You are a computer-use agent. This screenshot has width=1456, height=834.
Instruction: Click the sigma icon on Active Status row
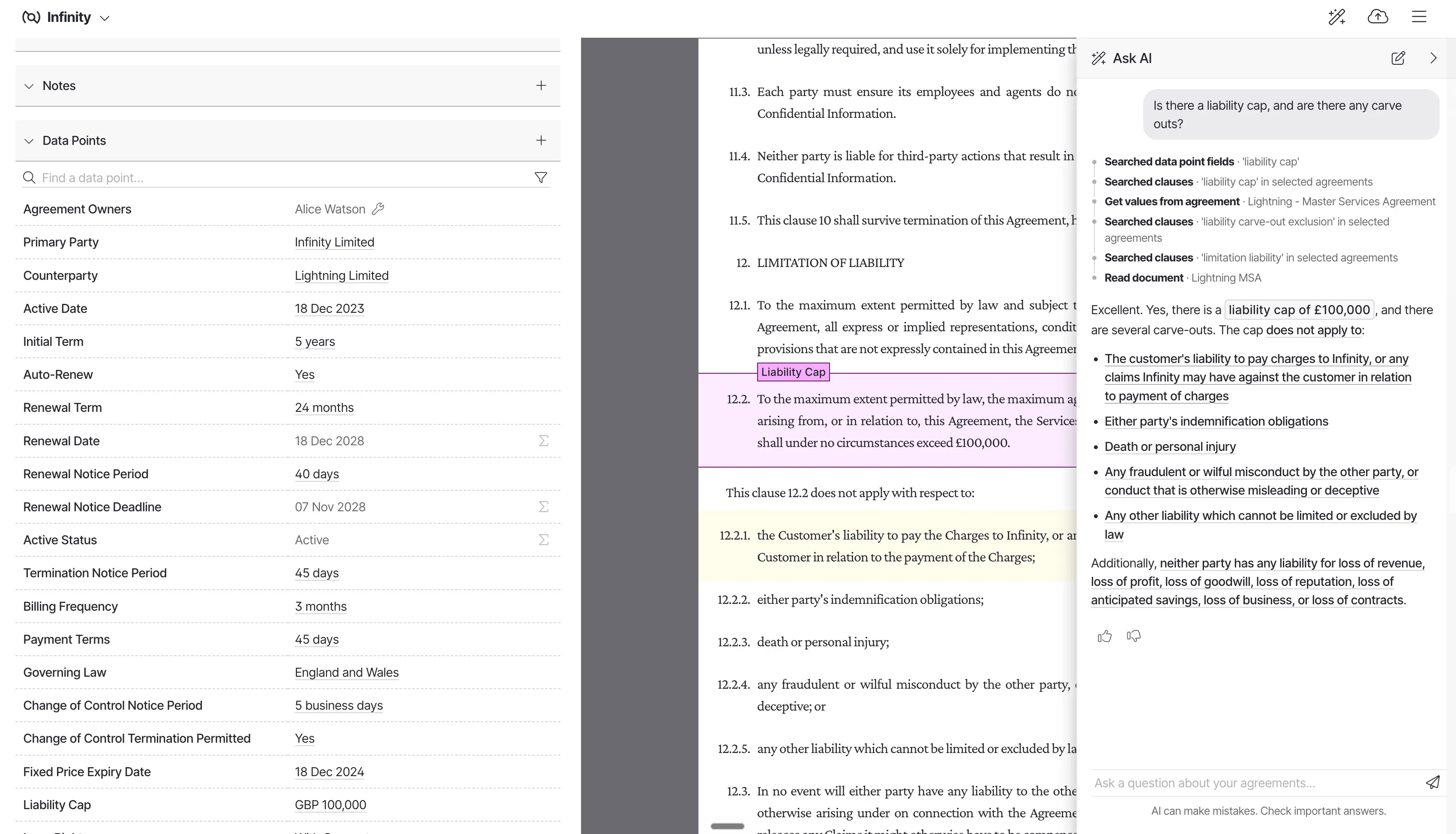click(x=543, y=540)
